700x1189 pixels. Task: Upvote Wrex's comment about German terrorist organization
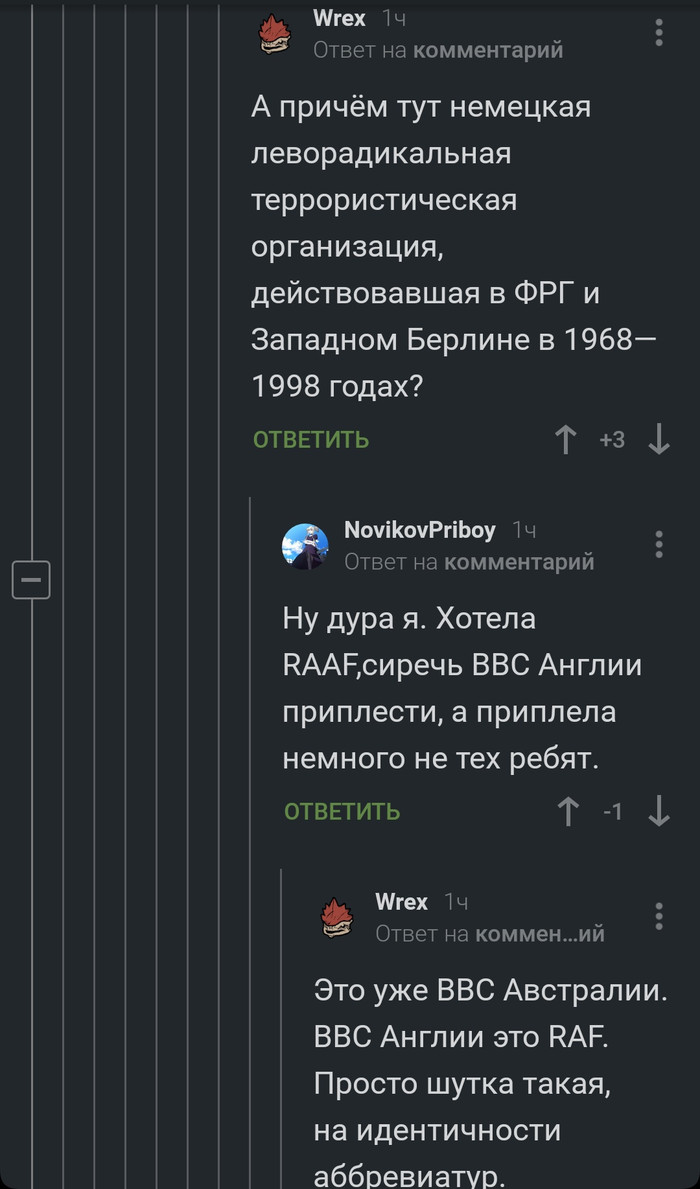click(566, 440)
